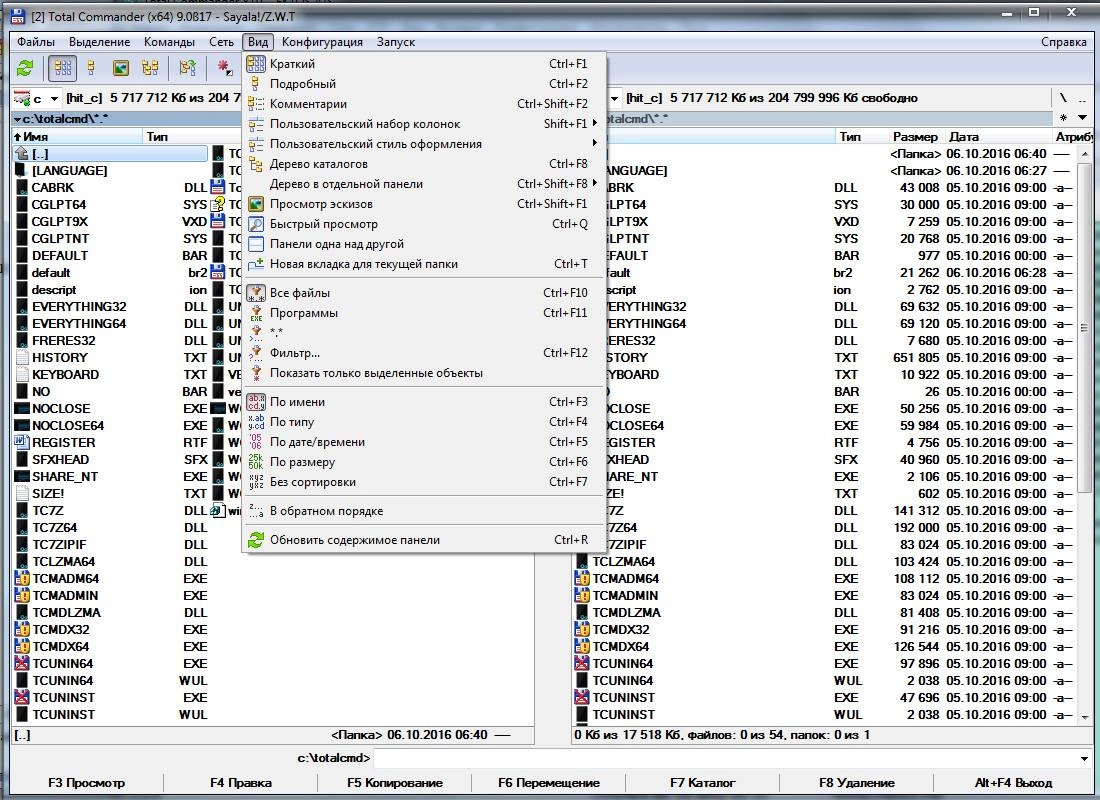Screen dimensions: 1100x800
Task: Open the Справка help menu
Action: pos(1064,41)
